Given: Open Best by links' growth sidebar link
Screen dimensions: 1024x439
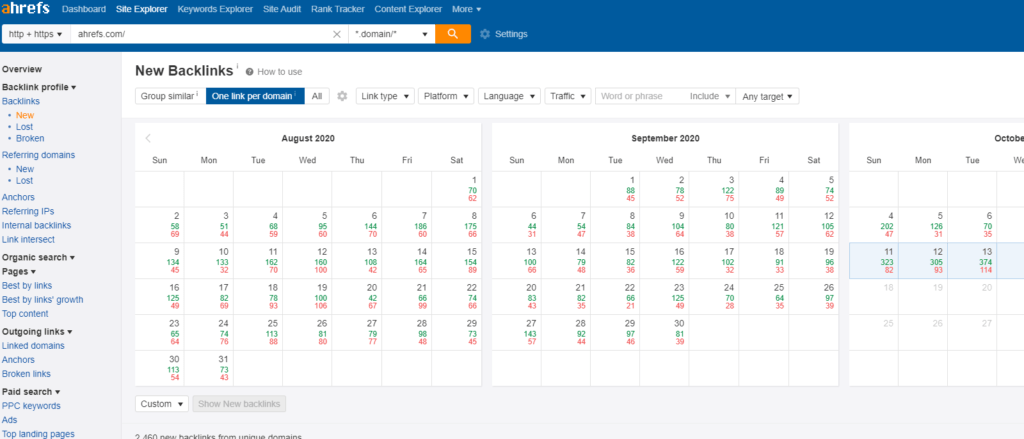Looking at the screenshot, I should [42, 300].
